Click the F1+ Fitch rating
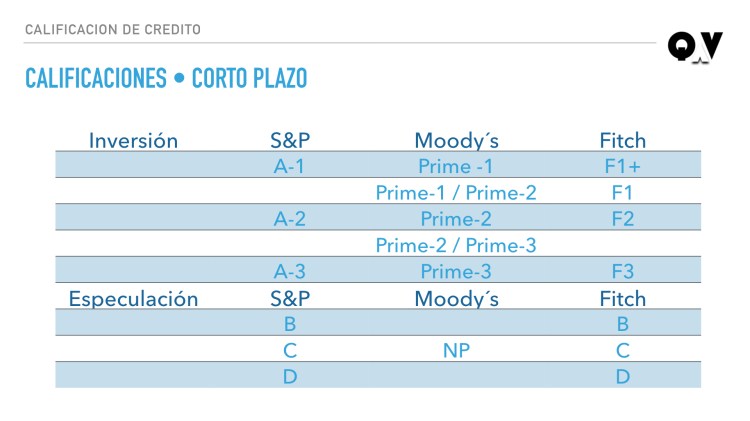The height and width of the screenshot is (421, 750). click(622, 167)
